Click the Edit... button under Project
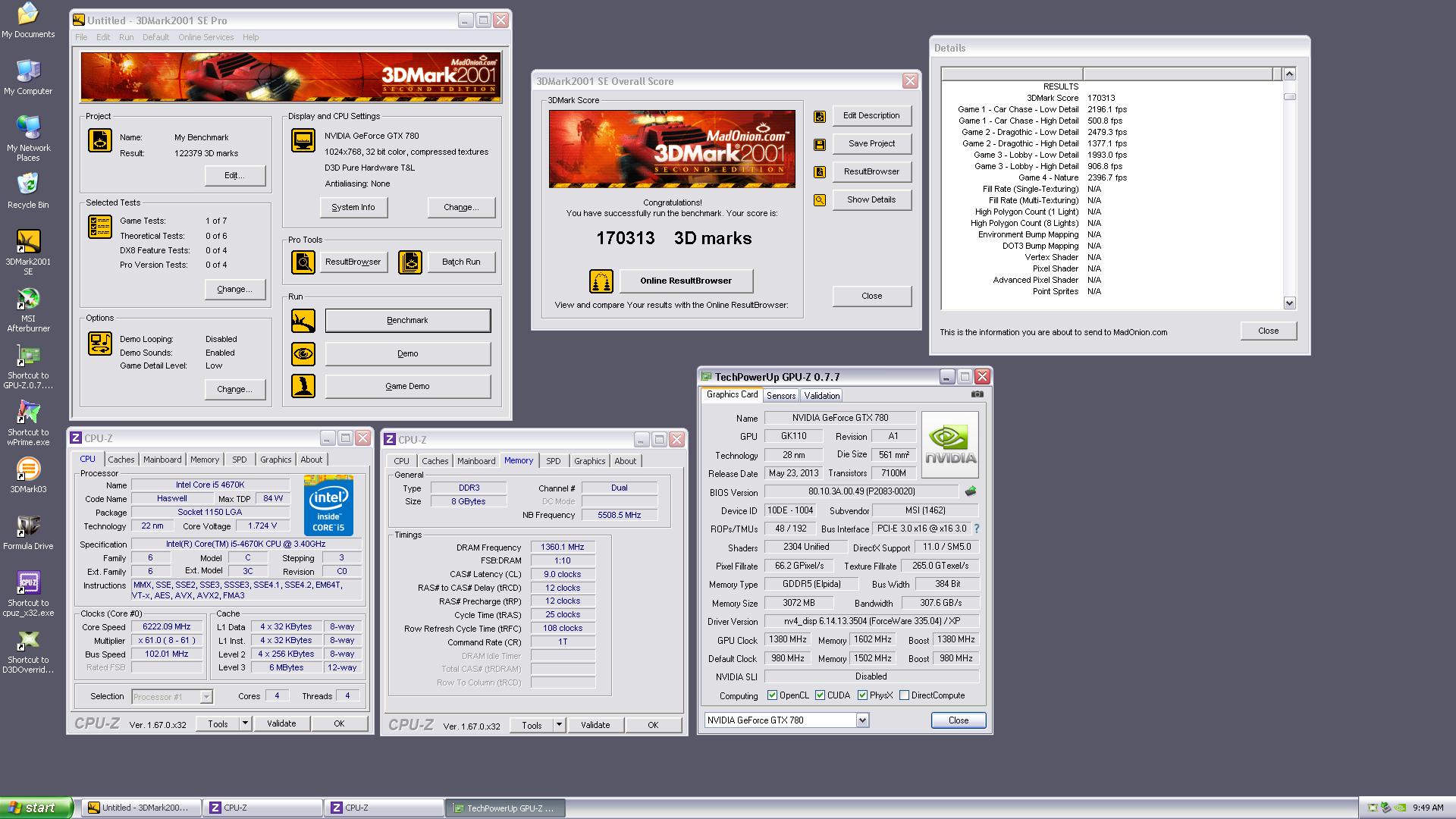 pos(235,176)
